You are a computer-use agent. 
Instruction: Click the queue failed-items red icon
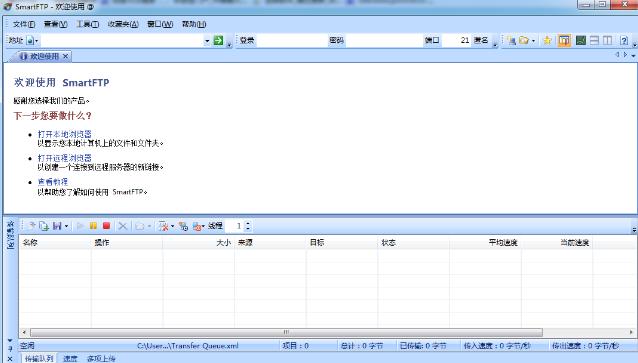pyautogui.click(x=197, y=226)
